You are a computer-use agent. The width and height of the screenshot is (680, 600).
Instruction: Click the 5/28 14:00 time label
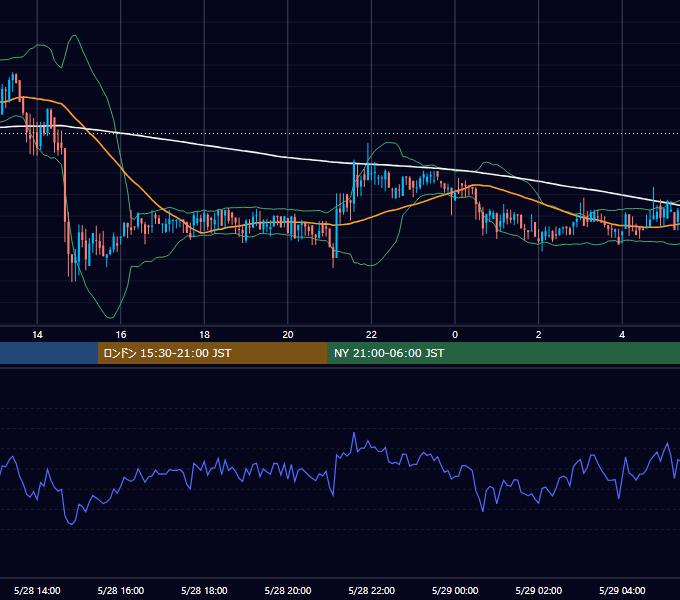[37, 590]
